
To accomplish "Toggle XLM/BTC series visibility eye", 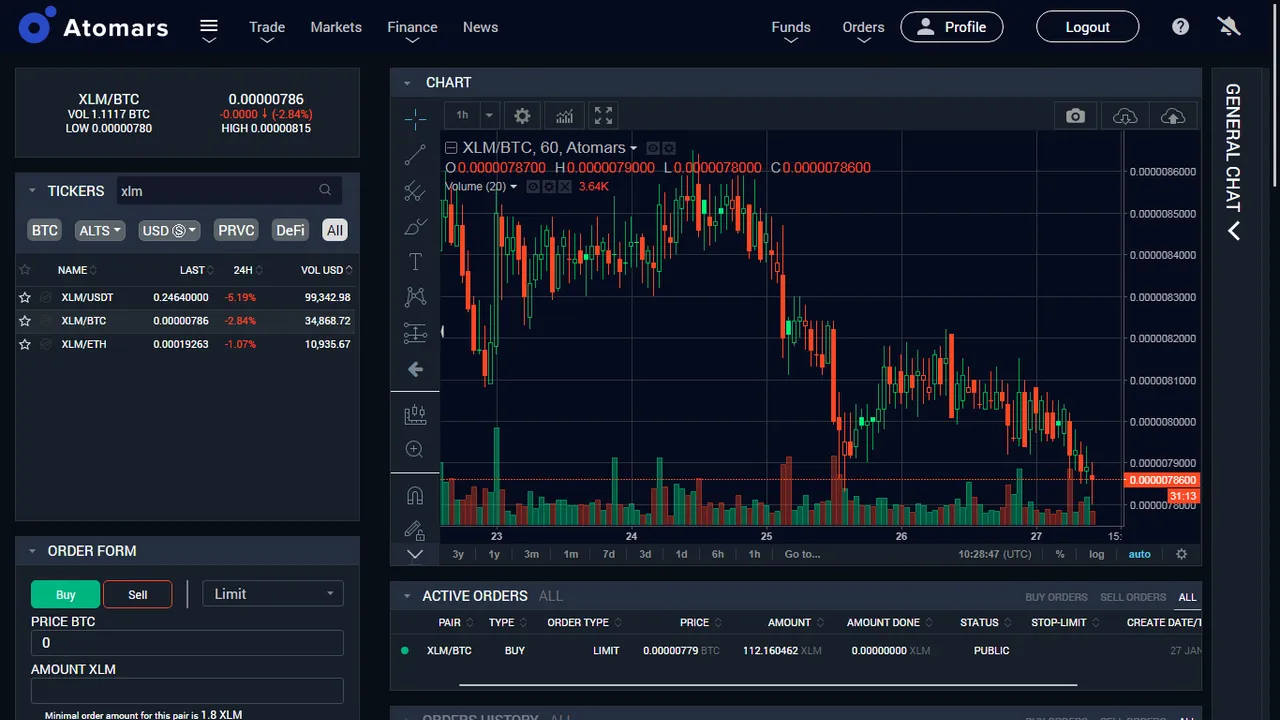I will 653,148.
